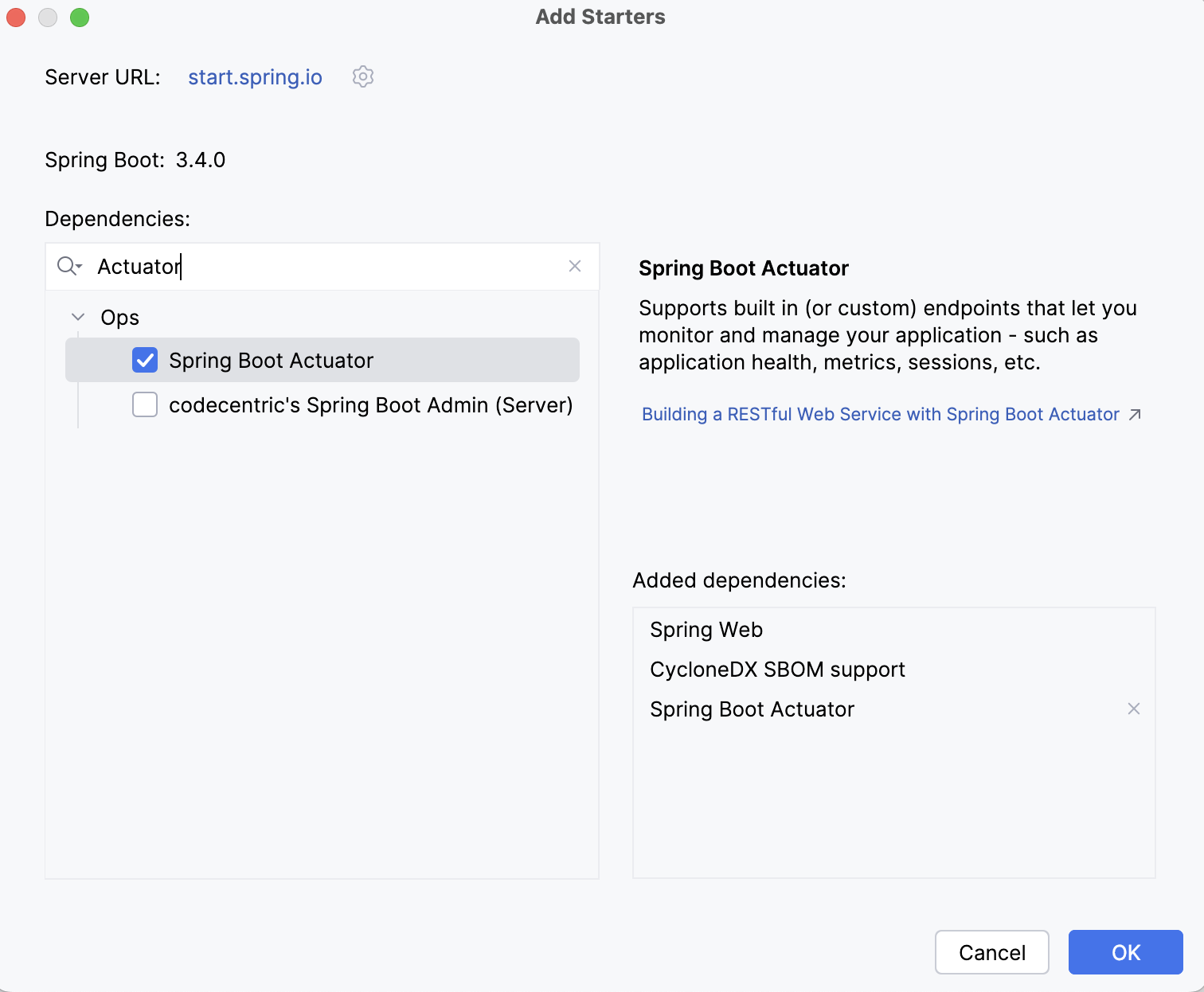
Task: Open Building a RESTful Web Service guide
Action: 880,414
